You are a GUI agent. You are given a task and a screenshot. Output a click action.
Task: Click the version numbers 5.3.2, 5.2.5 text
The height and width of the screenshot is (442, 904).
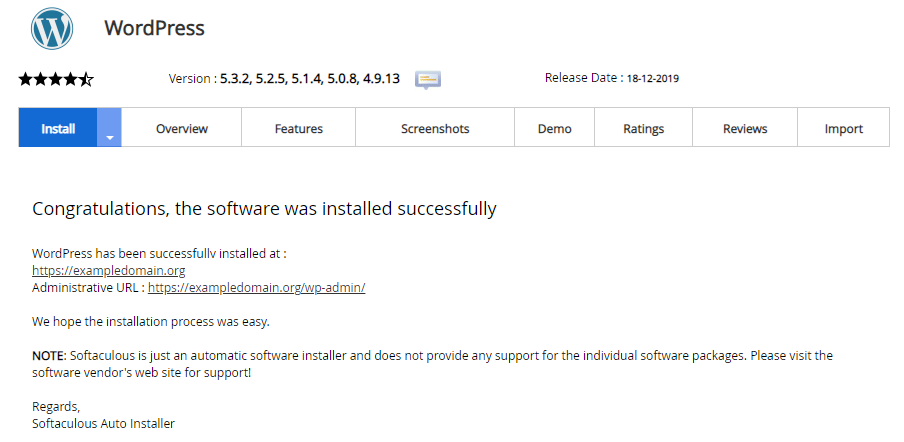pyautogui.click(x=310, y=78)
